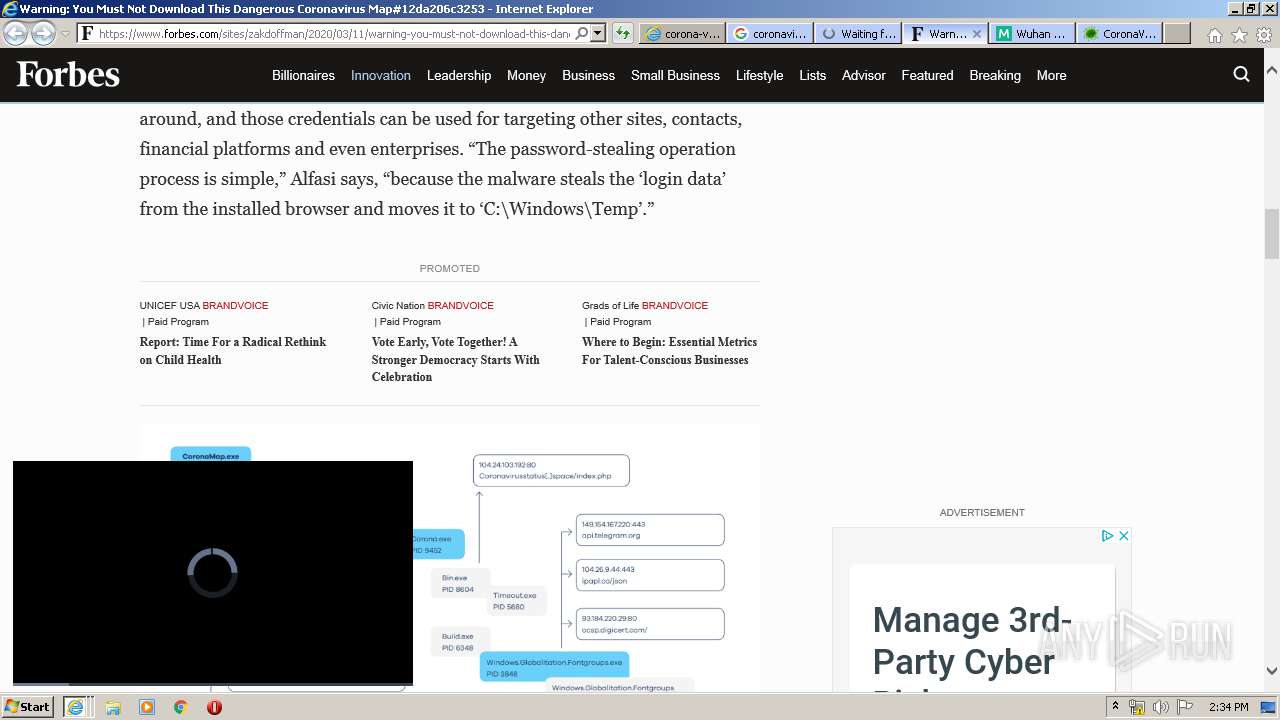Switch to the 'Waiting f...' tab
This screenshot has width=1280, height=720.
(x=858, y=33)
